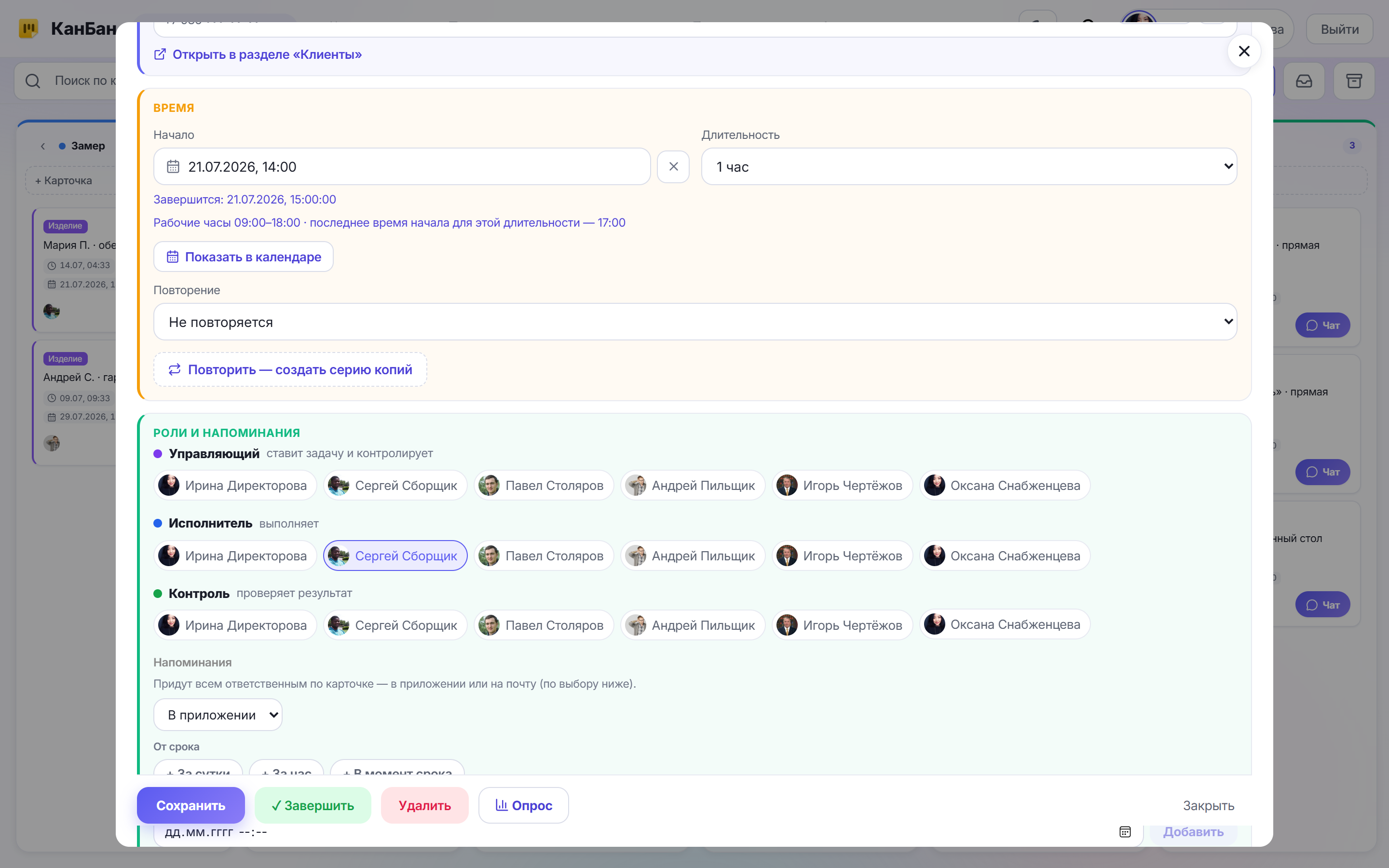
Task: Open the inbox tray icon in toolbar
Action: tap(1304, 81)
